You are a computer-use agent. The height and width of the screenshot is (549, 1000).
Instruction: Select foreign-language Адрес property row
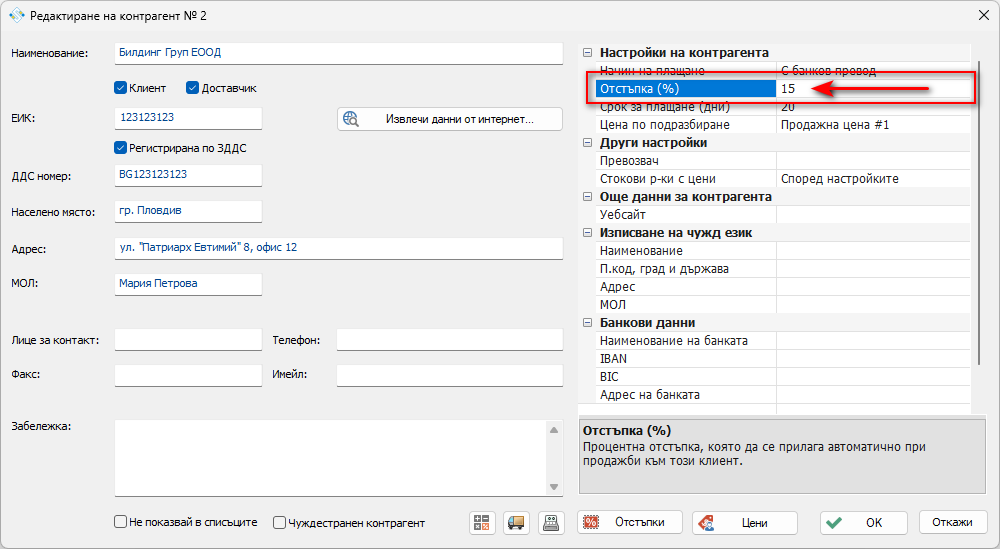click(783, 287)
